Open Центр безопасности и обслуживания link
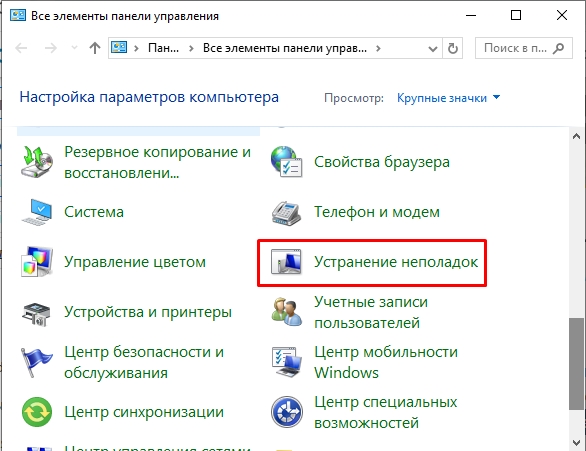This screenshot has width=586, height=451. 144,362
